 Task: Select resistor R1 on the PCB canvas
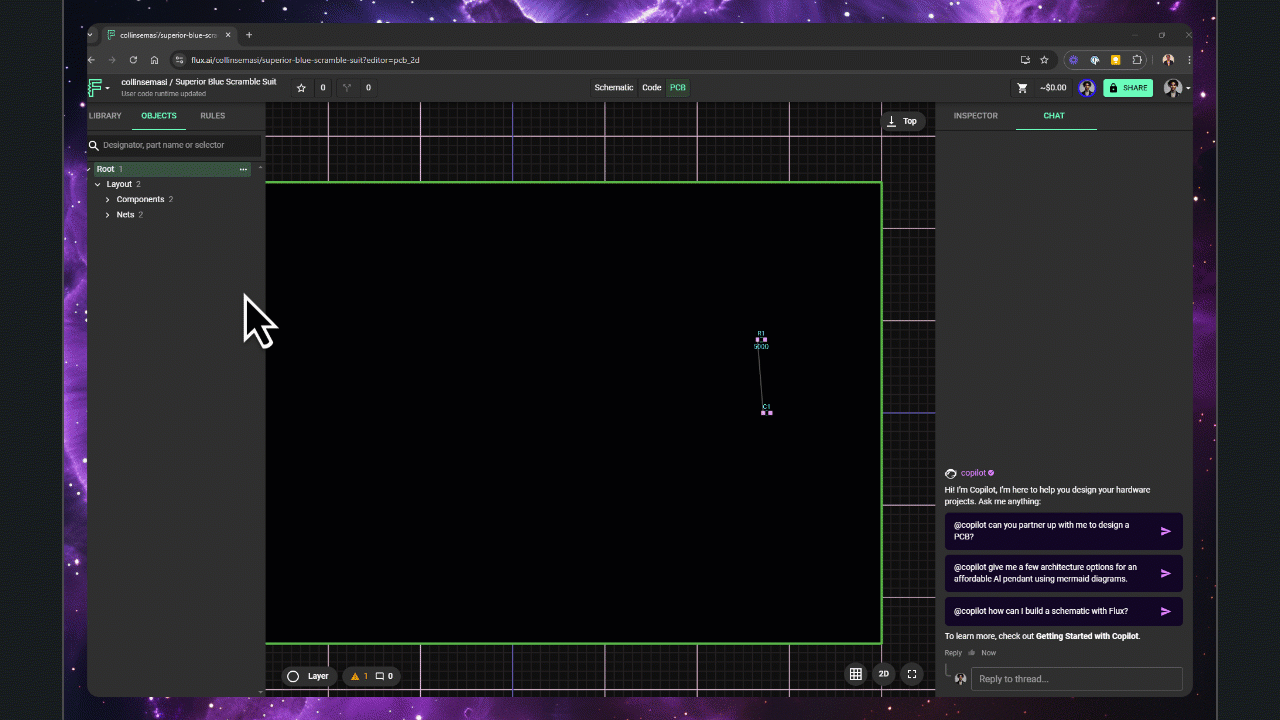pos(761,340)
